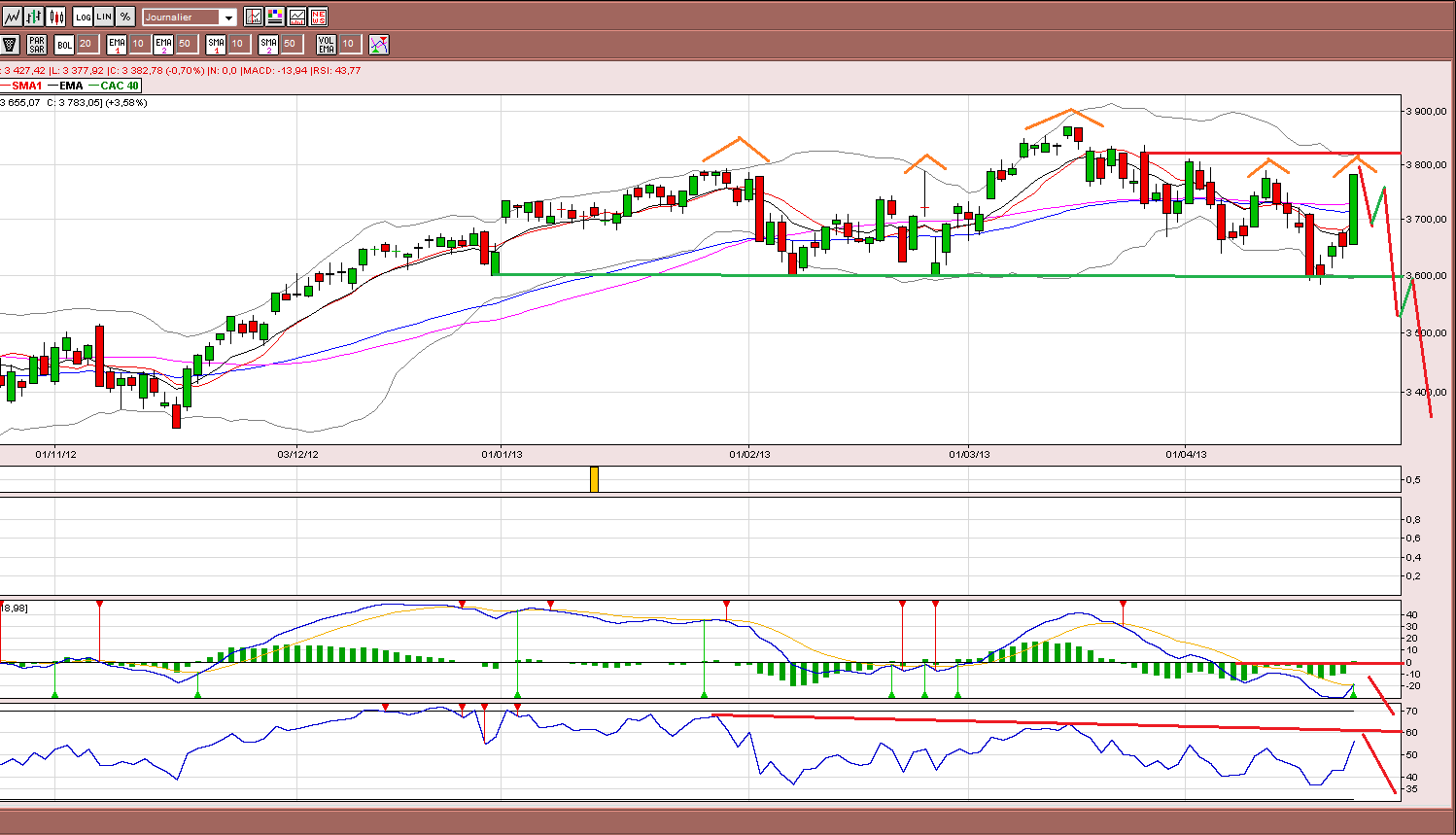The image size is (1456, 835).
Task: Click the MACD: -13,94 status value
Action: pyautogui.click(x=274, y=71)
